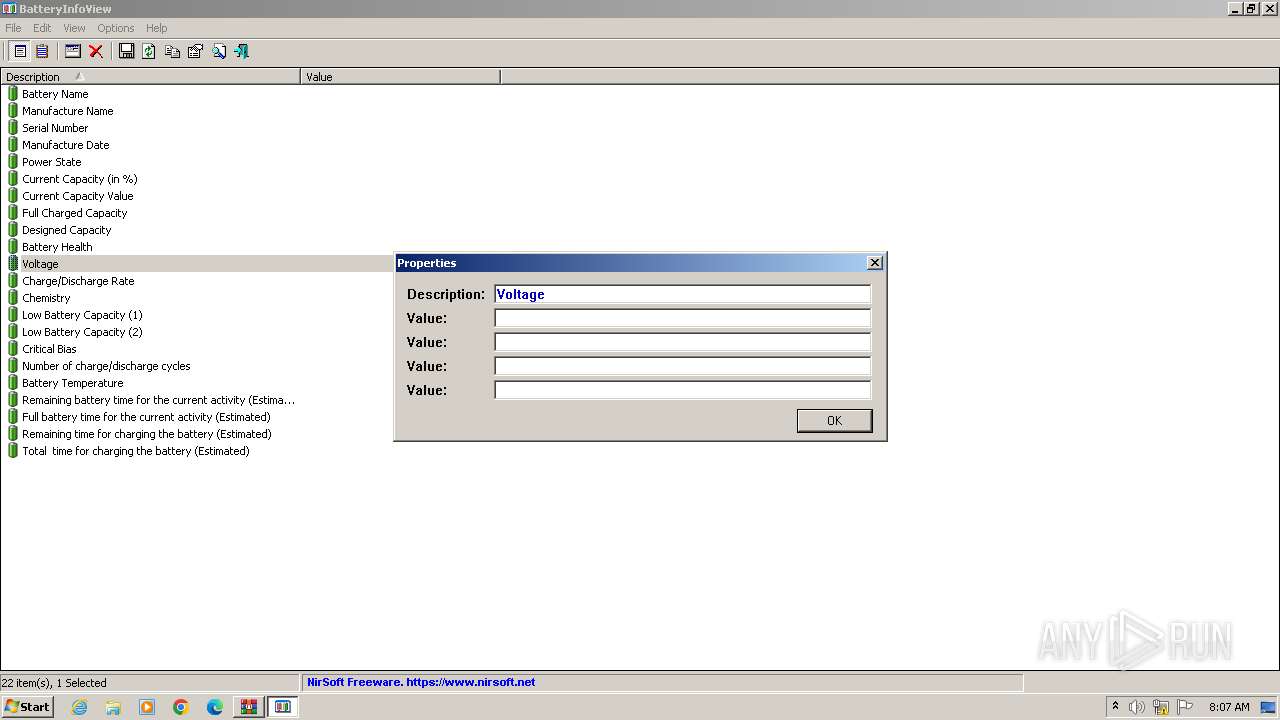This screenshot has height=720, width=1280.
Task: Select Total time for charging the battery row
Action: (136, 451)
